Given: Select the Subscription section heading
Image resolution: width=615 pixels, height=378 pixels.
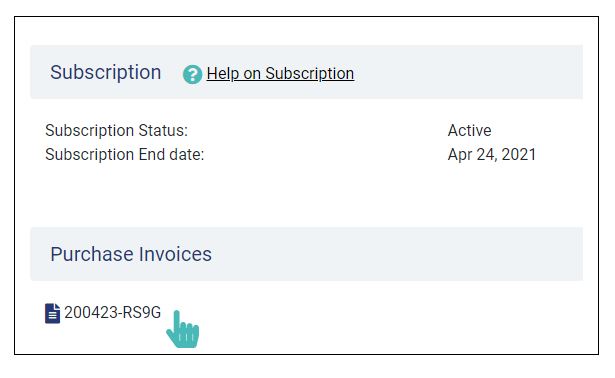Looking at the screenshot, I should pos(106,73).
